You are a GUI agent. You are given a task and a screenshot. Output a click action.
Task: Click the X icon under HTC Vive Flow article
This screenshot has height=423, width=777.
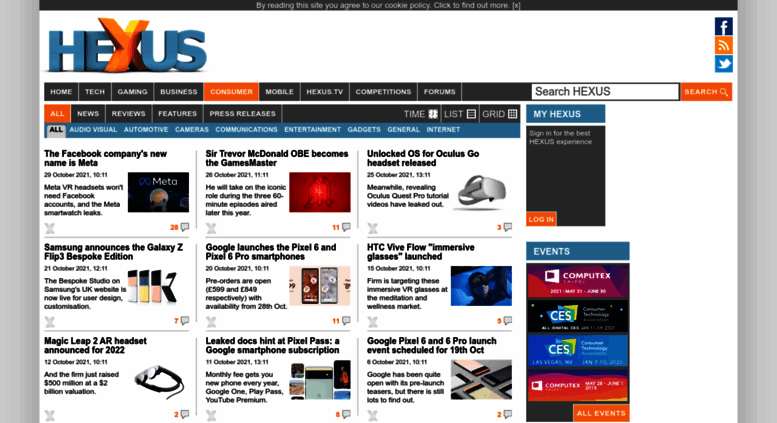(373, 322)
